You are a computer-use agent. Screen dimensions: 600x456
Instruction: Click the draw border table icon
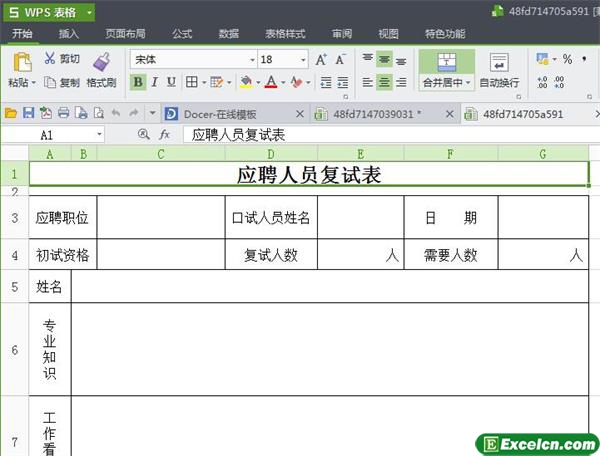point(216,82)
